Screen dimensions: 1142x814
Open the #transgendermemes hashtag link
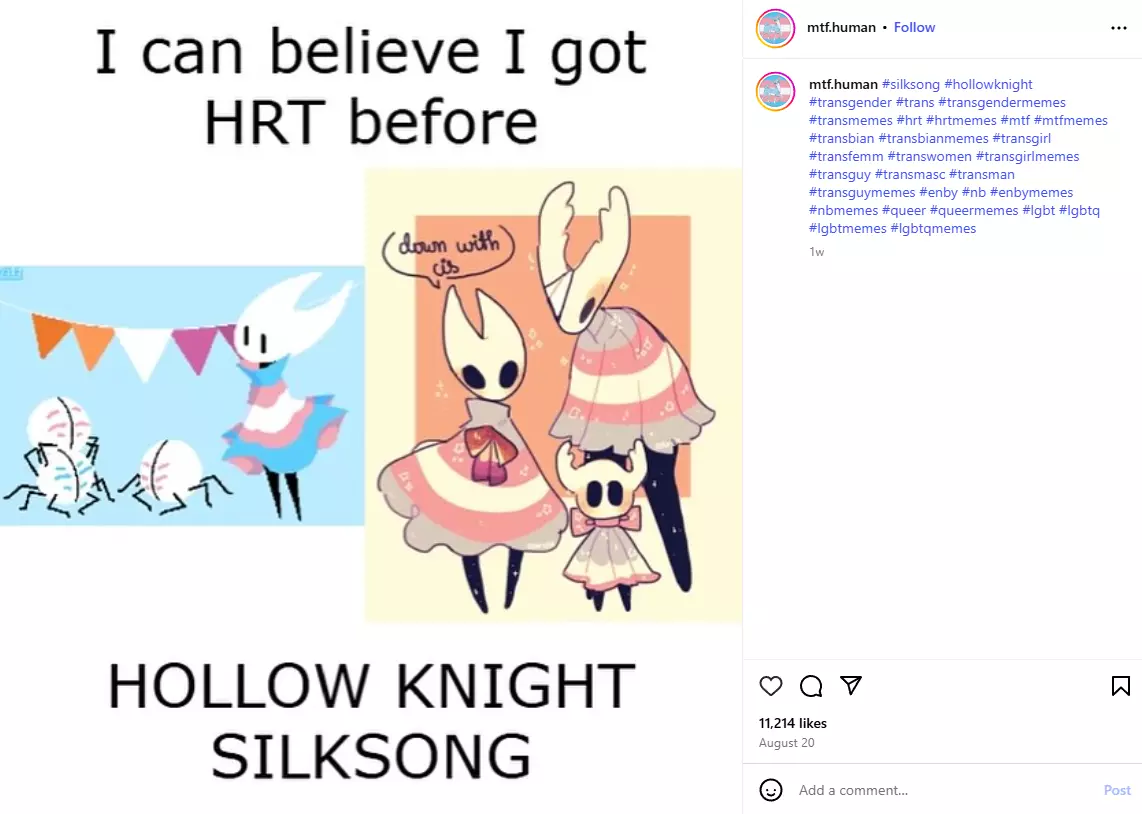(1001, 103)
